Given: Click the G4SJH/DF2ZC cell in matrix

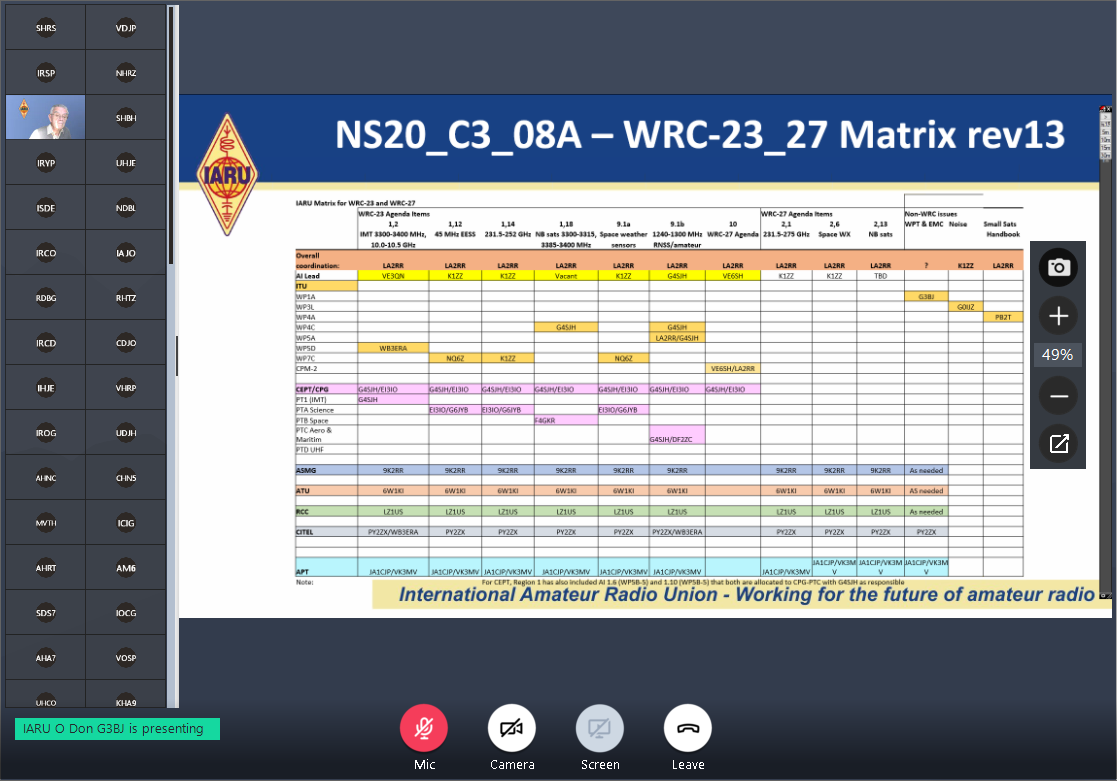Looking at the screenshot, I should click(677, 435).
